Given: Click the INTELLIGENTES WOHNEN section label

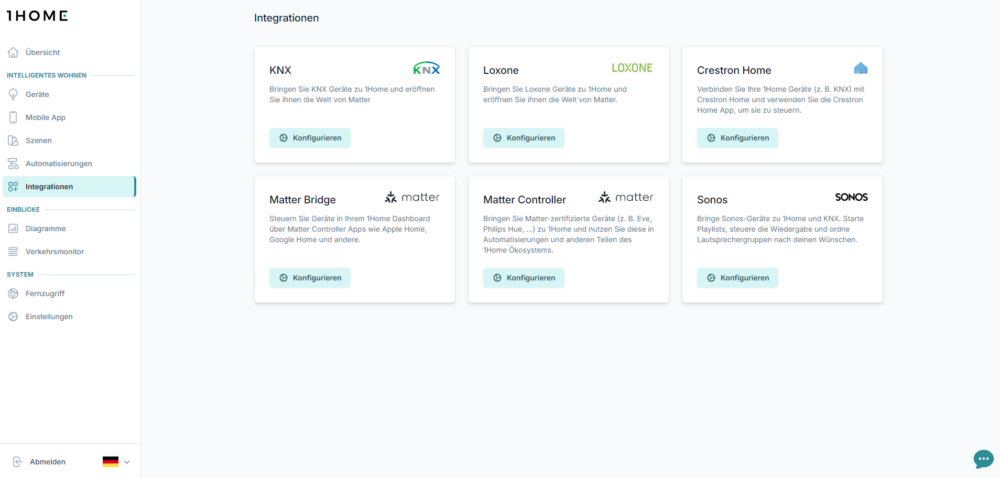Looking at the screenshot, I should pos(47,75).
